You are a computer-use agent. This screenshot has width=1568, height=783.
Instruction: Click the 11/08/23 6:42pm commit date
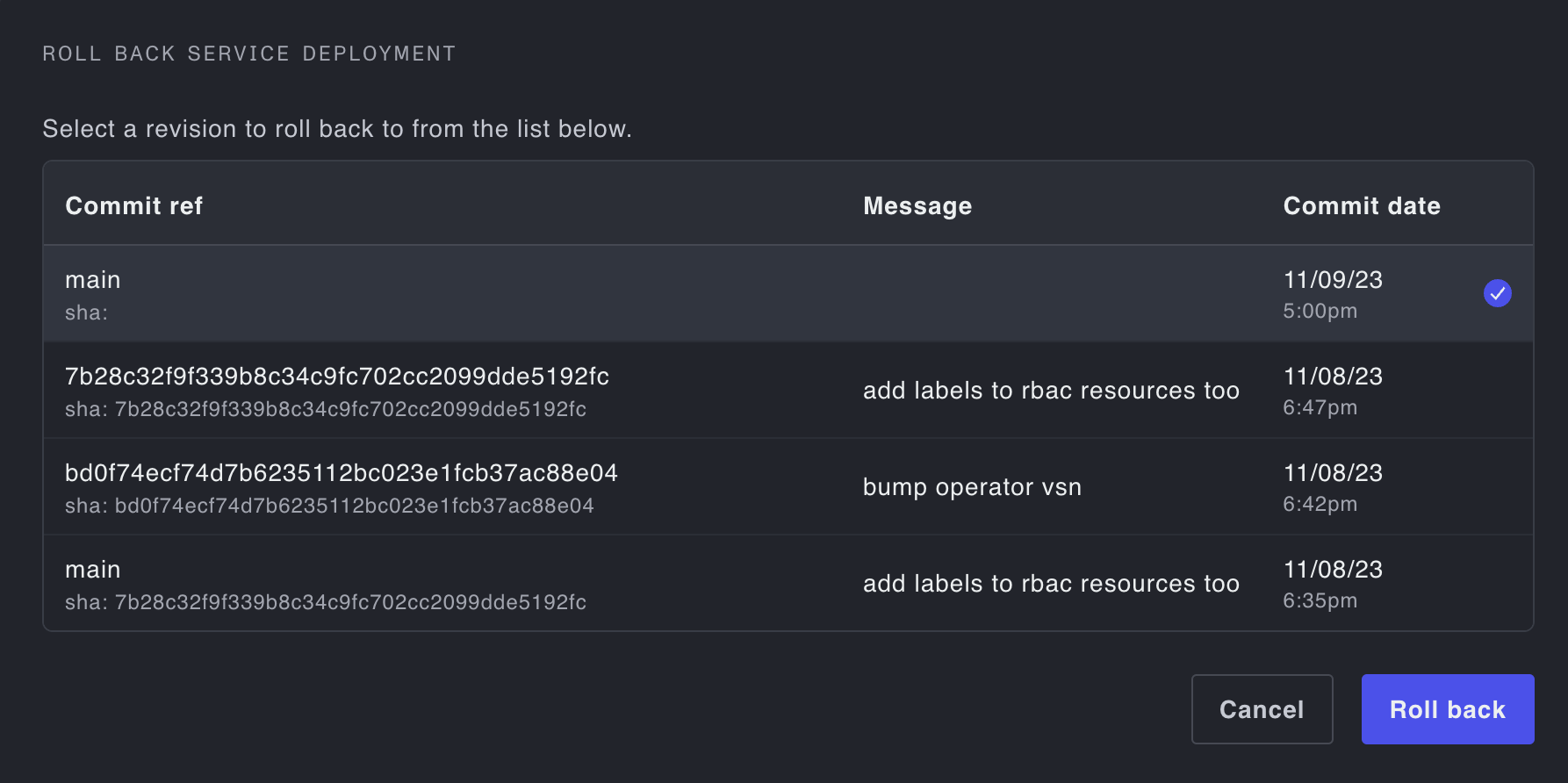pos(1333,487)
